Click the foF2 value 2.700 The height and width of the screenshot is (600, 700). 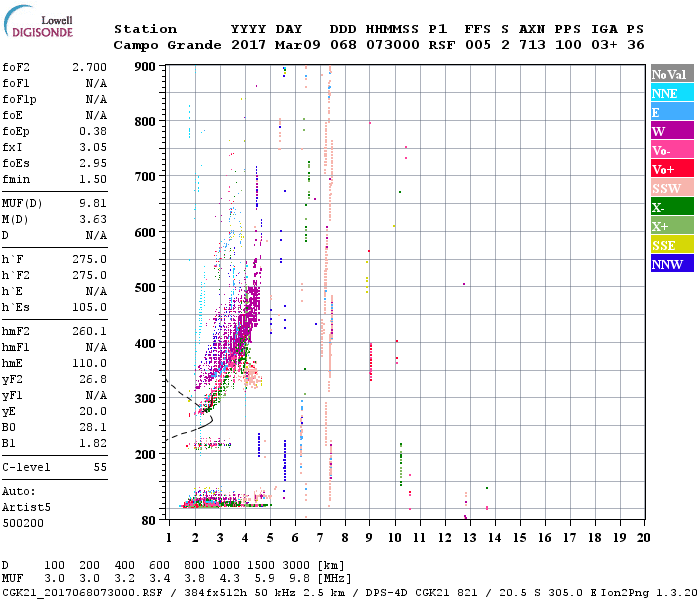click(x=89, y=67)
